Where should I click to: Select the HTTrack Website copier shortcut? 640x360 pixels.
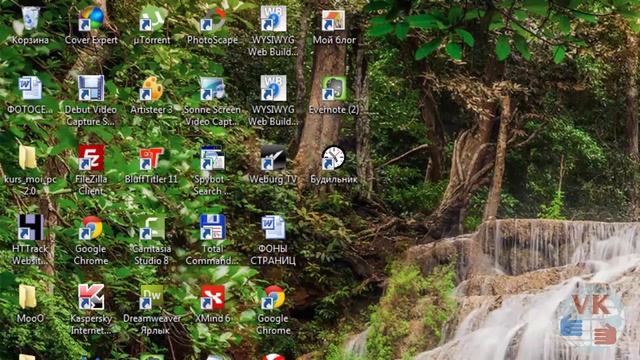click(30, 228)
